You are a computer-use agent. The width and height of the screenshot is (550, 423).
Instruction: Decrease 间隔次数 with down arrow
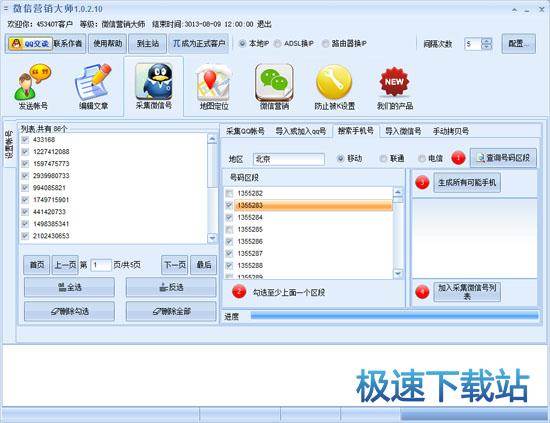[487, 47]
